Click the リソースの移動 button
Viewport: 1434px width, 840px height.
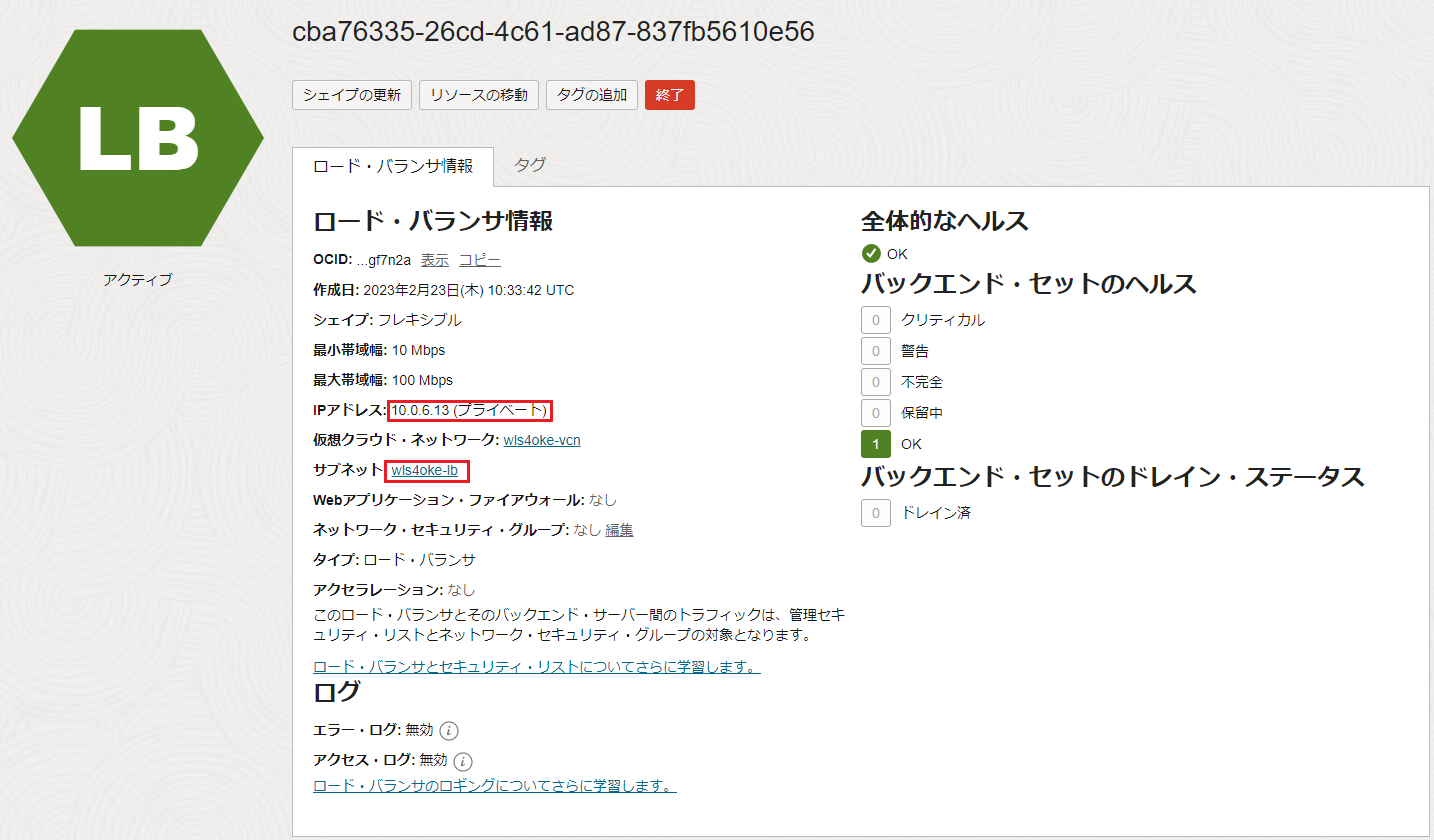pyautogui.click(x=479, y=95)
